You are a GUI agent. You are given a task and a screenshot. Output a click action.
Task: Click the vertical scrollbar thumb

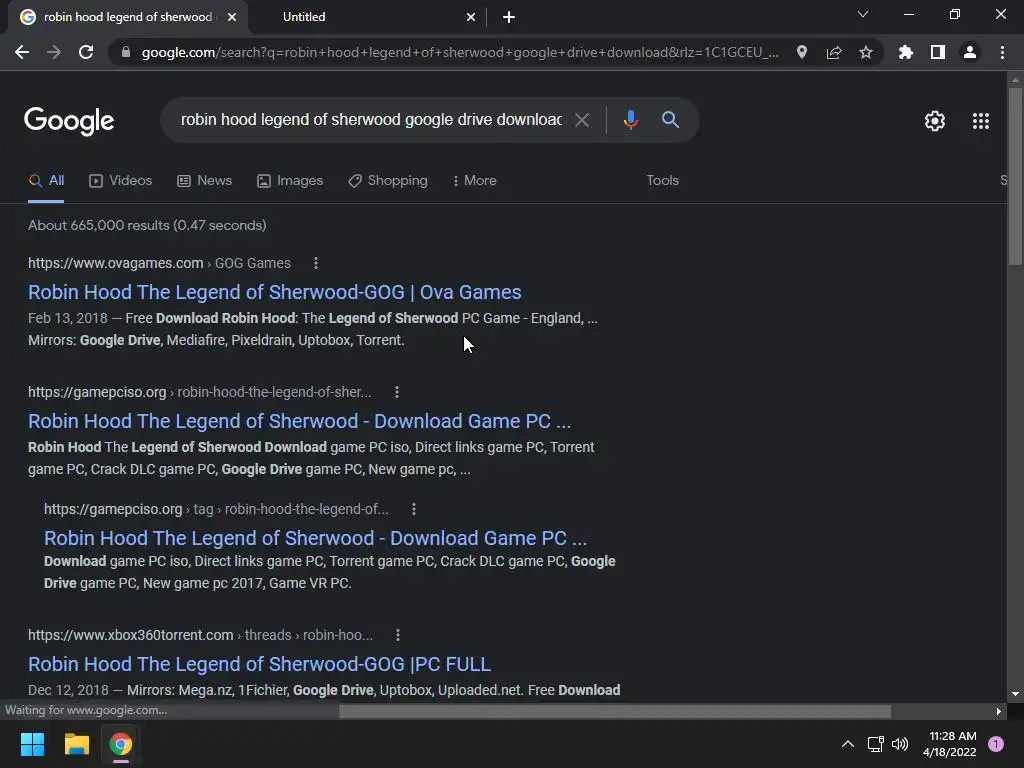[x=1015, y=176]
